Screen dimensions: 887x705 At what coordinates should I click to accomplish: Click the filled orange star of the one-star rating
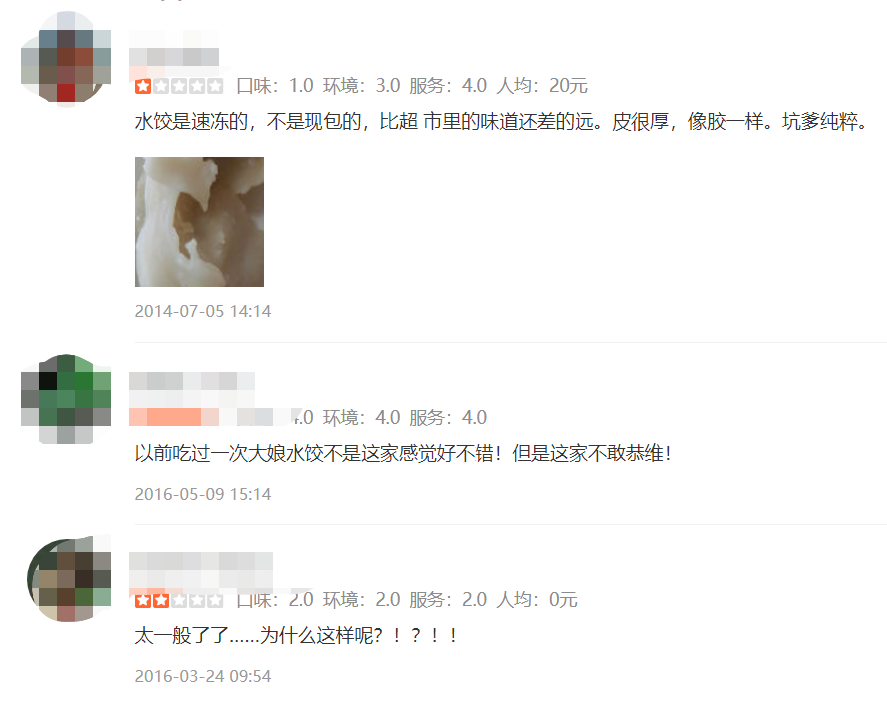pos(143,87)
